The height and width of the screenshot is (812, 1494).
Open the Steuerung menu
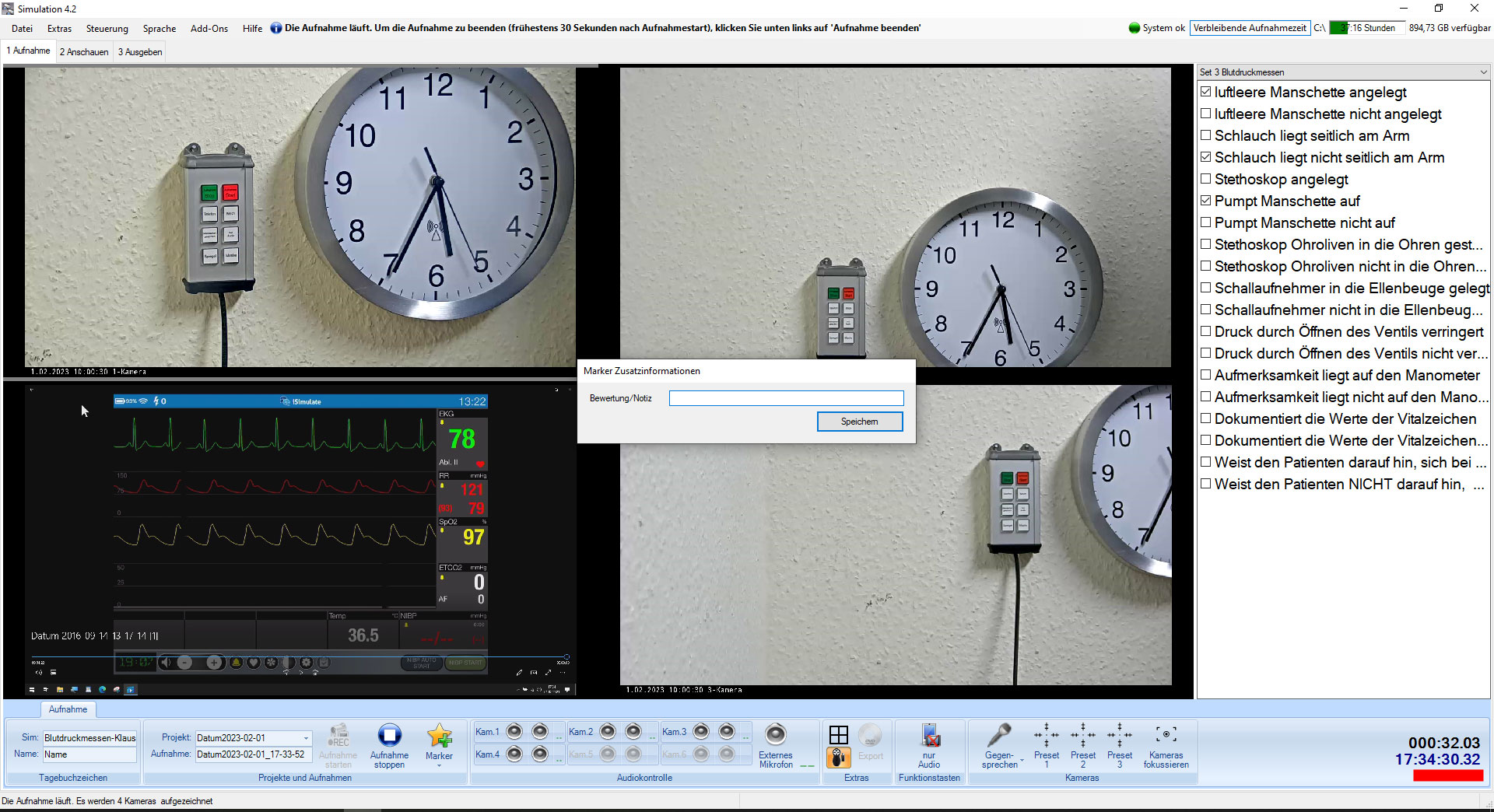[x=107, y=29]
